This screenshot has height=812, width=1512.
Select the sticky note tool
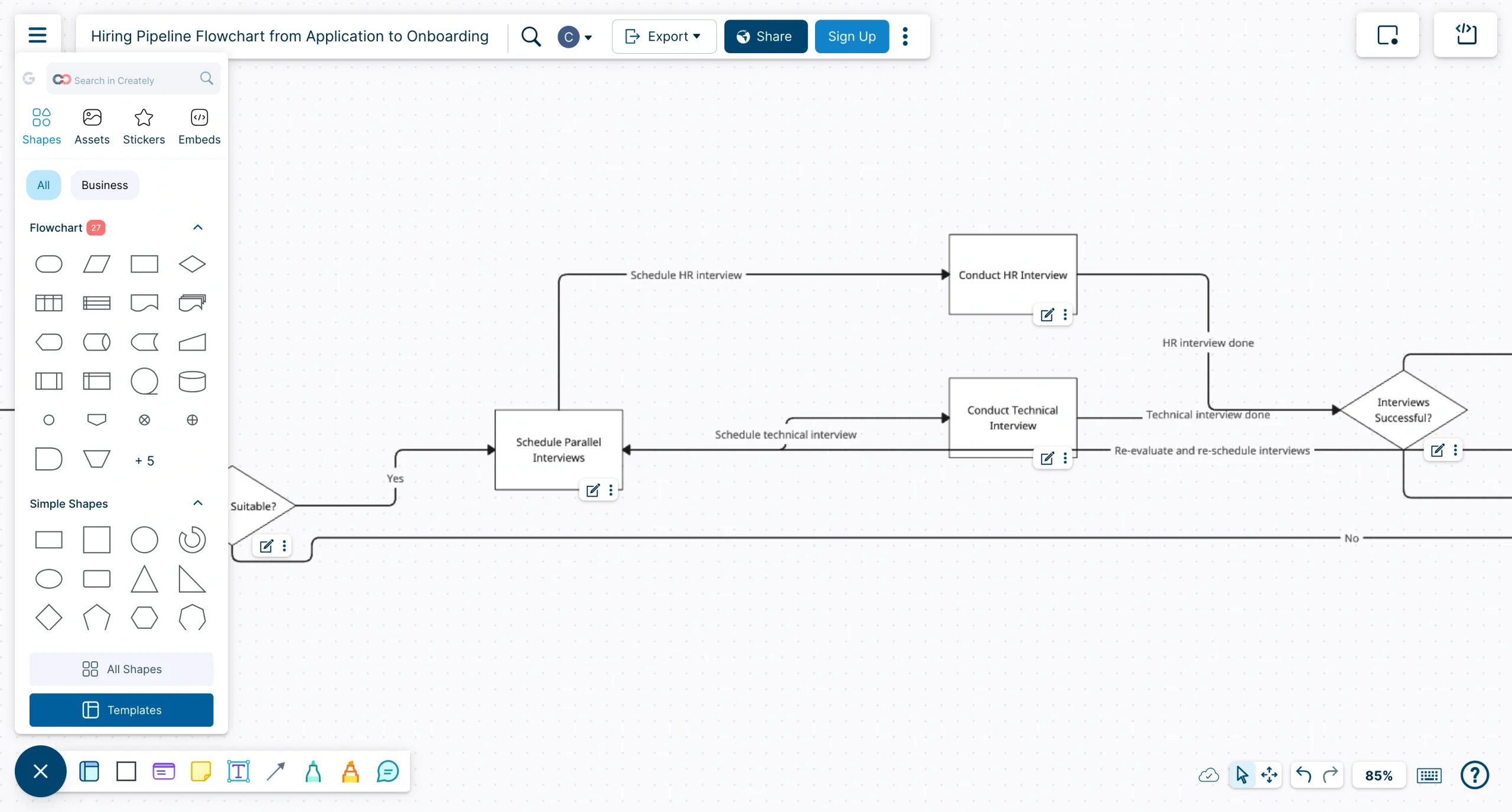[201, 772]
